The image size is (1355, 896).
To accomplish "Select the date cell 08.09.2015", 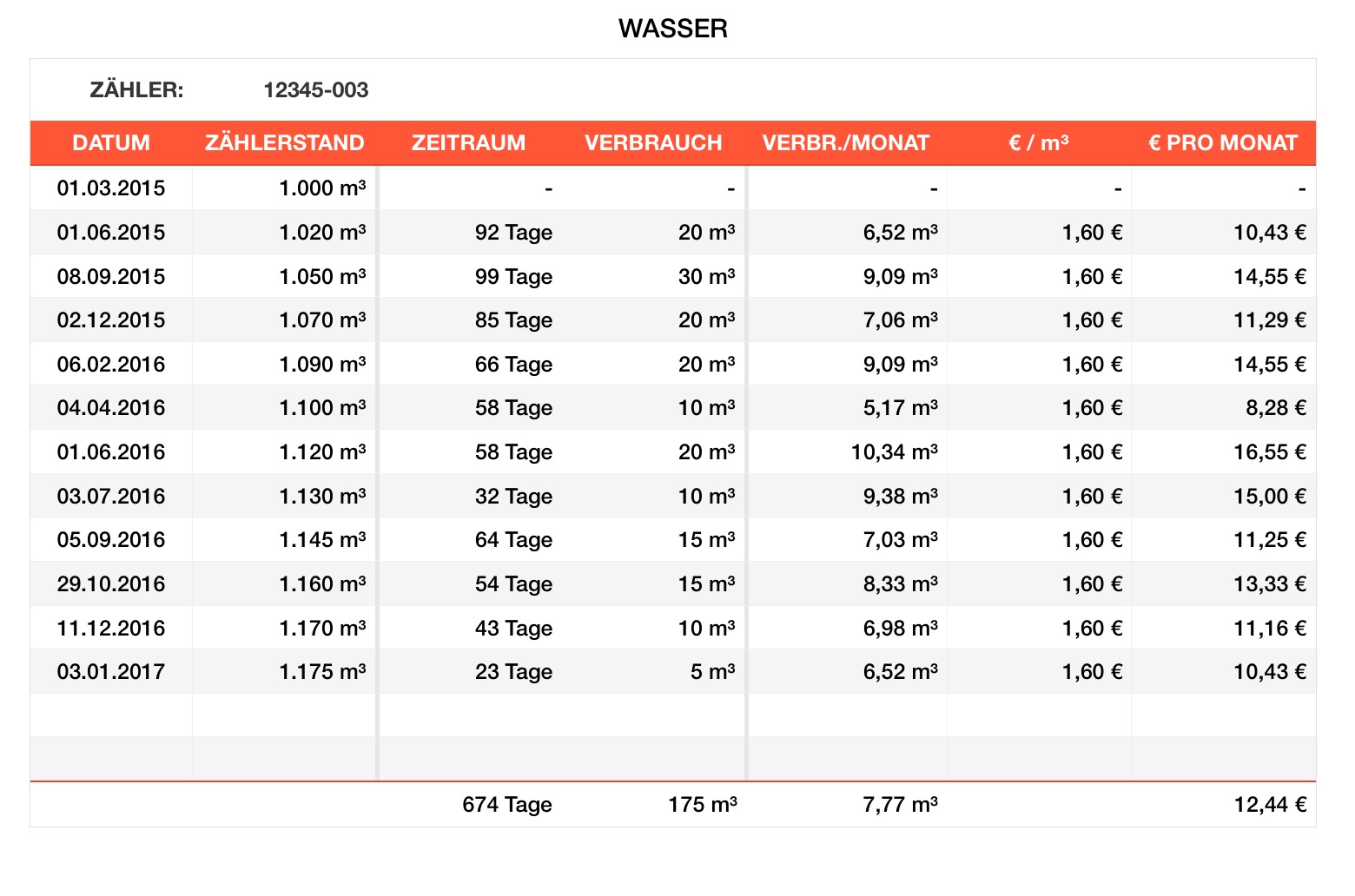I will click(111, 277).
